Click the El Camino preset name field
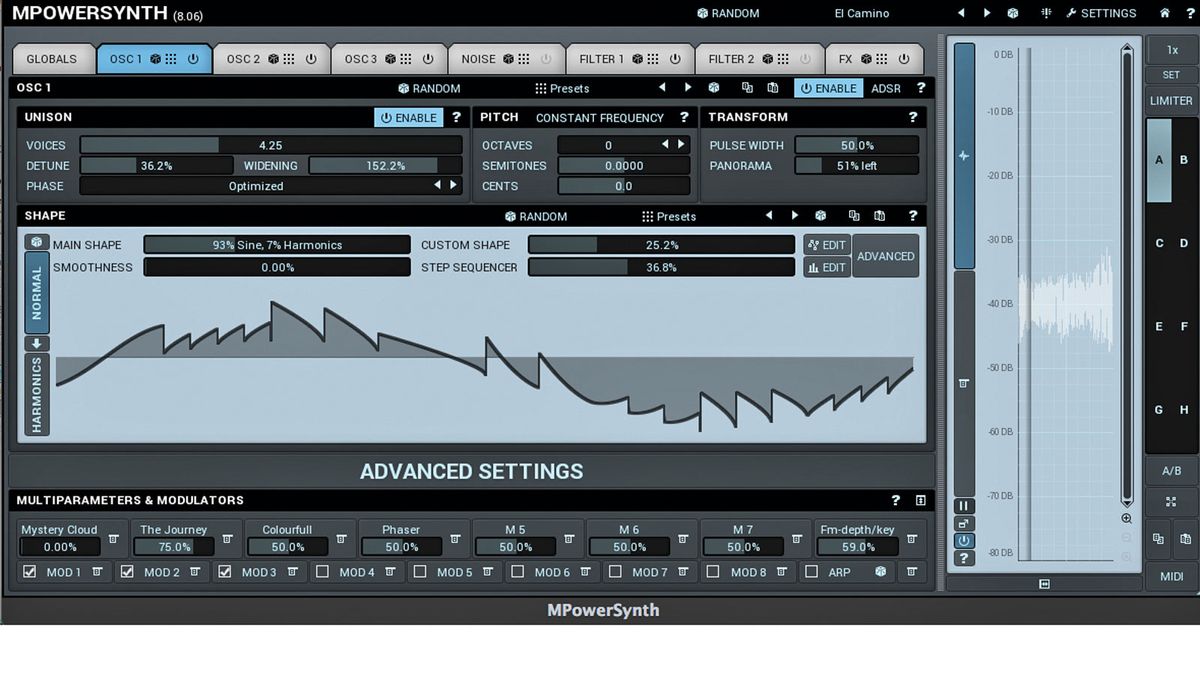1200x675 pixels. [x=860, y=13]
